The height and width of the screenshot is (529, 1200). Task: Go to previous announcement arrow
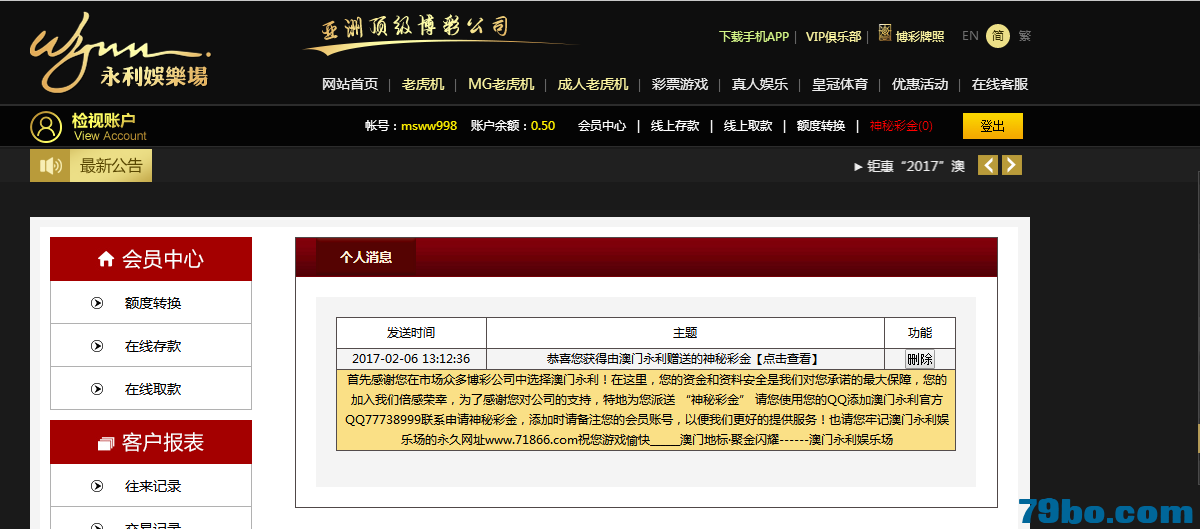pyautogui.click(x=988, y=165)
